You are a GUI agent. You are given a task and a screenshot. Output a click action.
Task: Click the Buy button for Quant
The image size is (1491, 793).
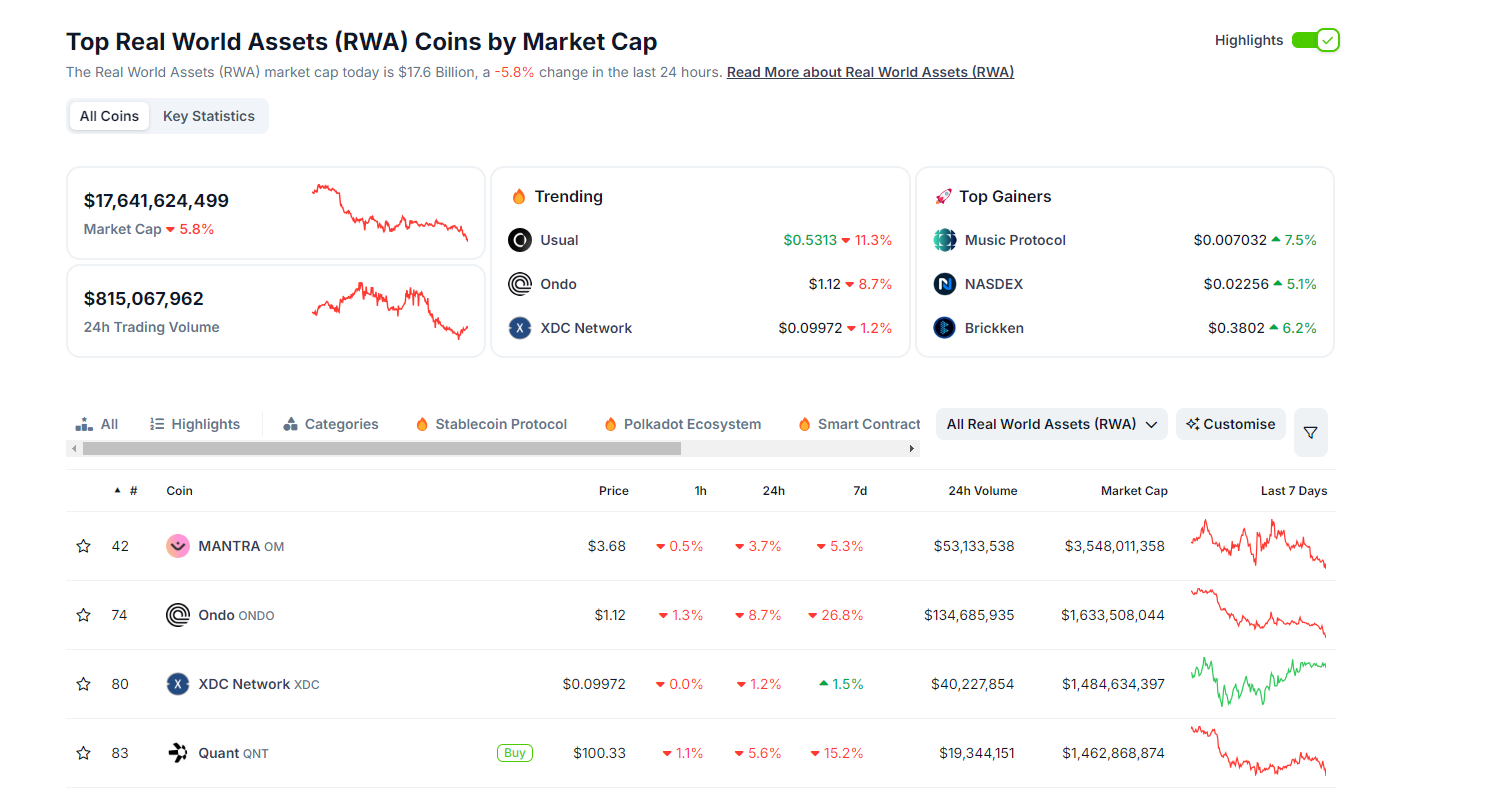point(515,753)
